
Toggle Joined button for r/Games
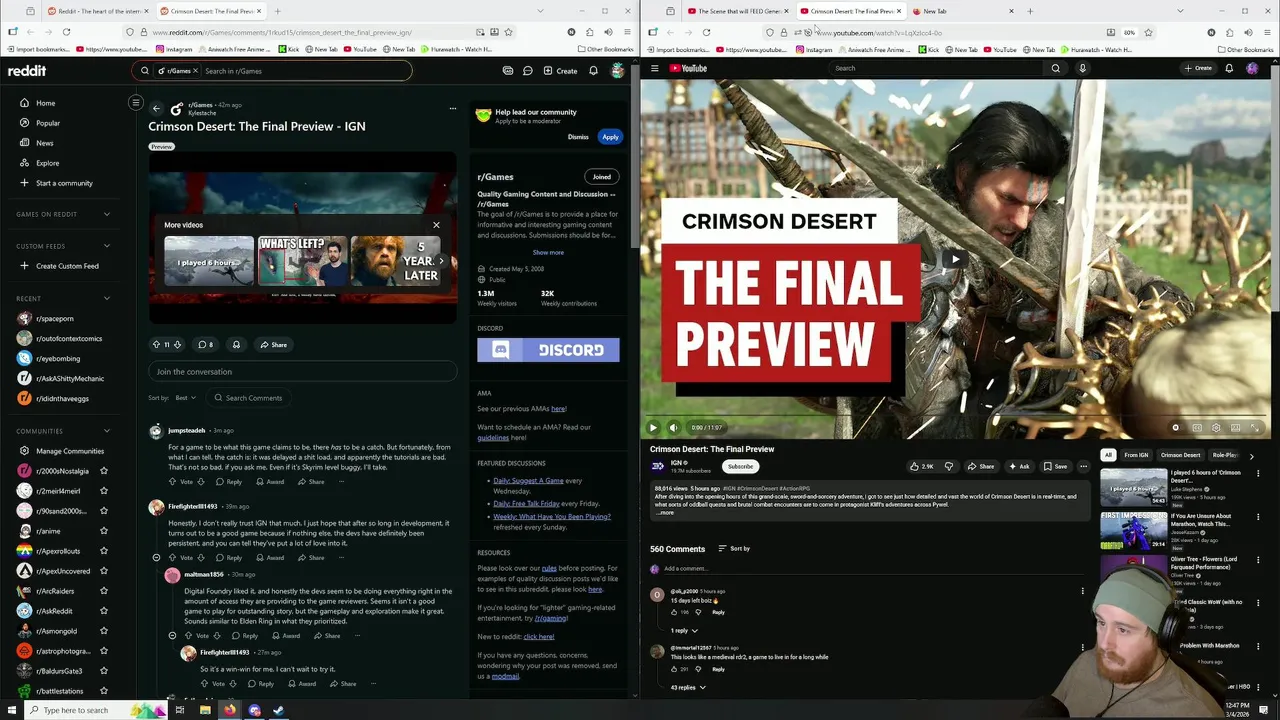(x=601, y=177)
